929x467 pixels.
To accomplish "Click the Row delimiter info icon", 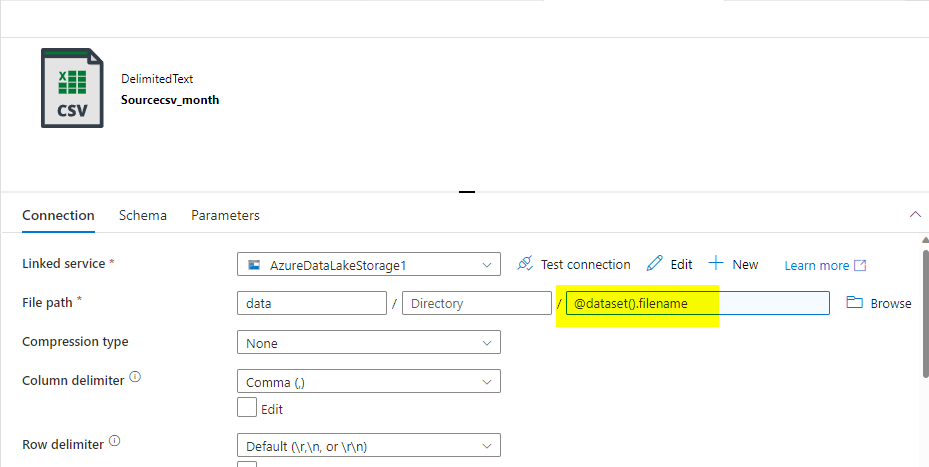I will (x=114, y=441).
